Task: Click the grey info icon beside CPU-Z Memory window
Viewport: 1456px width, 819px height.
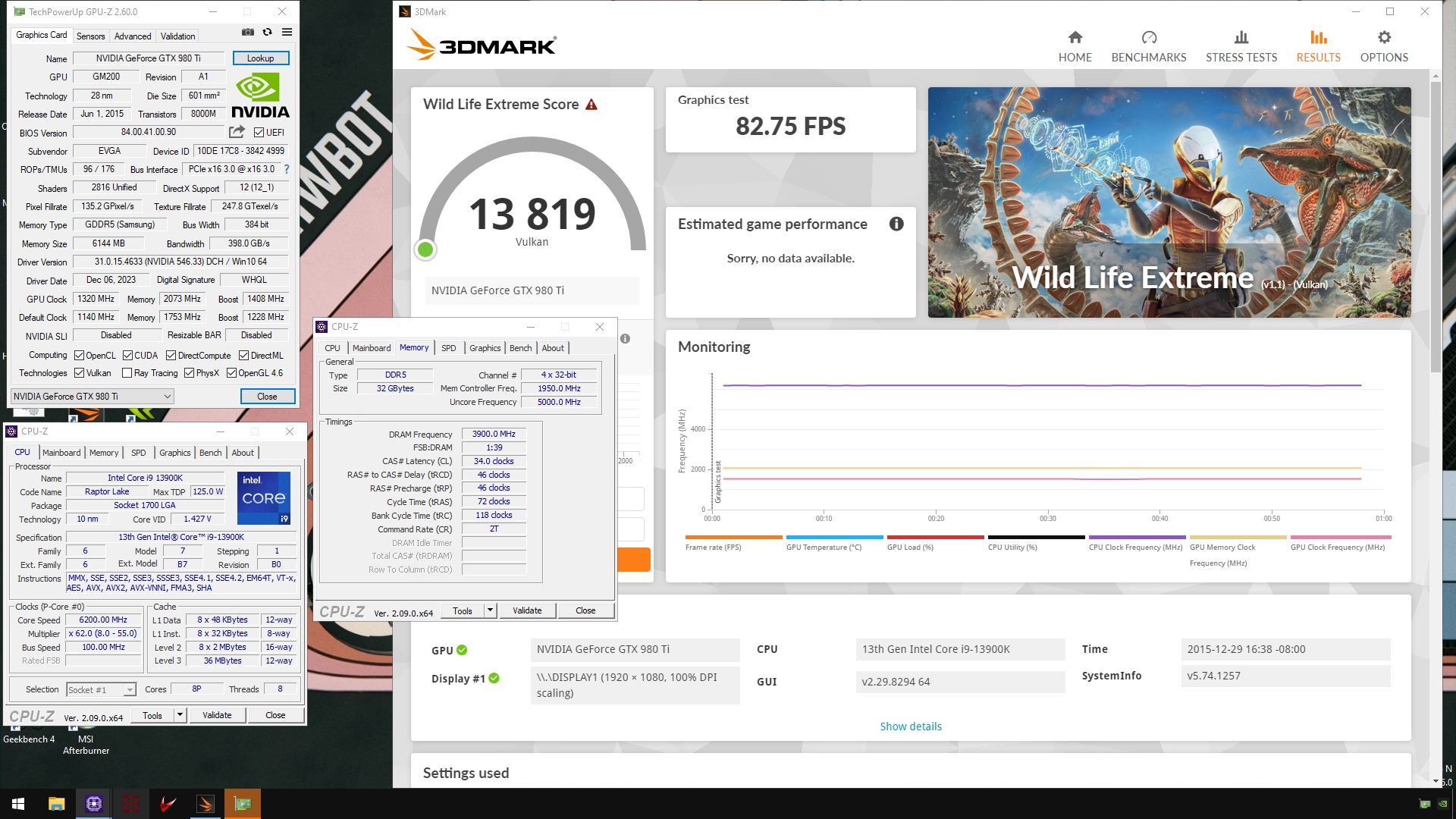Action: [625, 339]
